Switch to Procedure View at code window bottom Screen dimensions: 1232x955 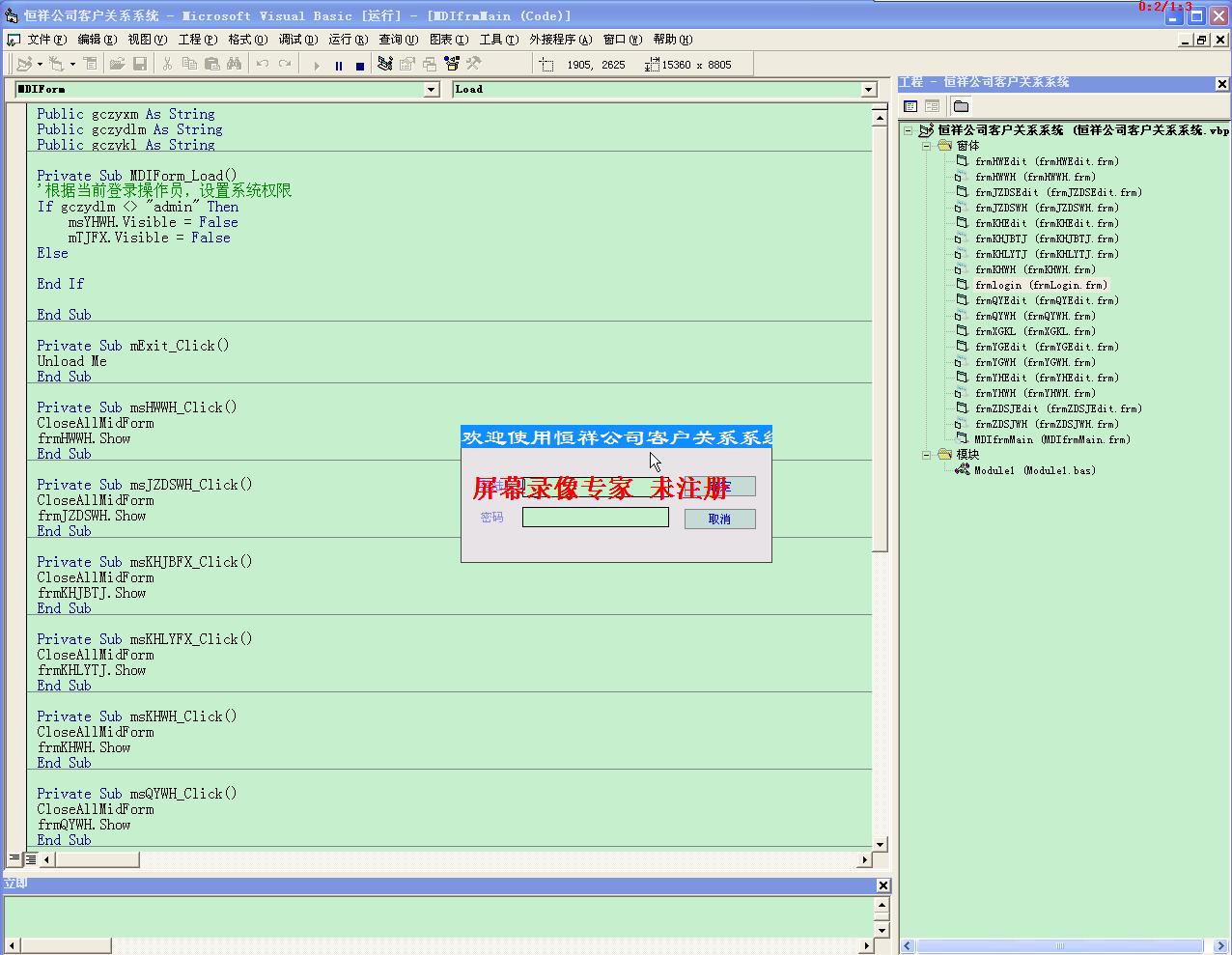(14, 858)
